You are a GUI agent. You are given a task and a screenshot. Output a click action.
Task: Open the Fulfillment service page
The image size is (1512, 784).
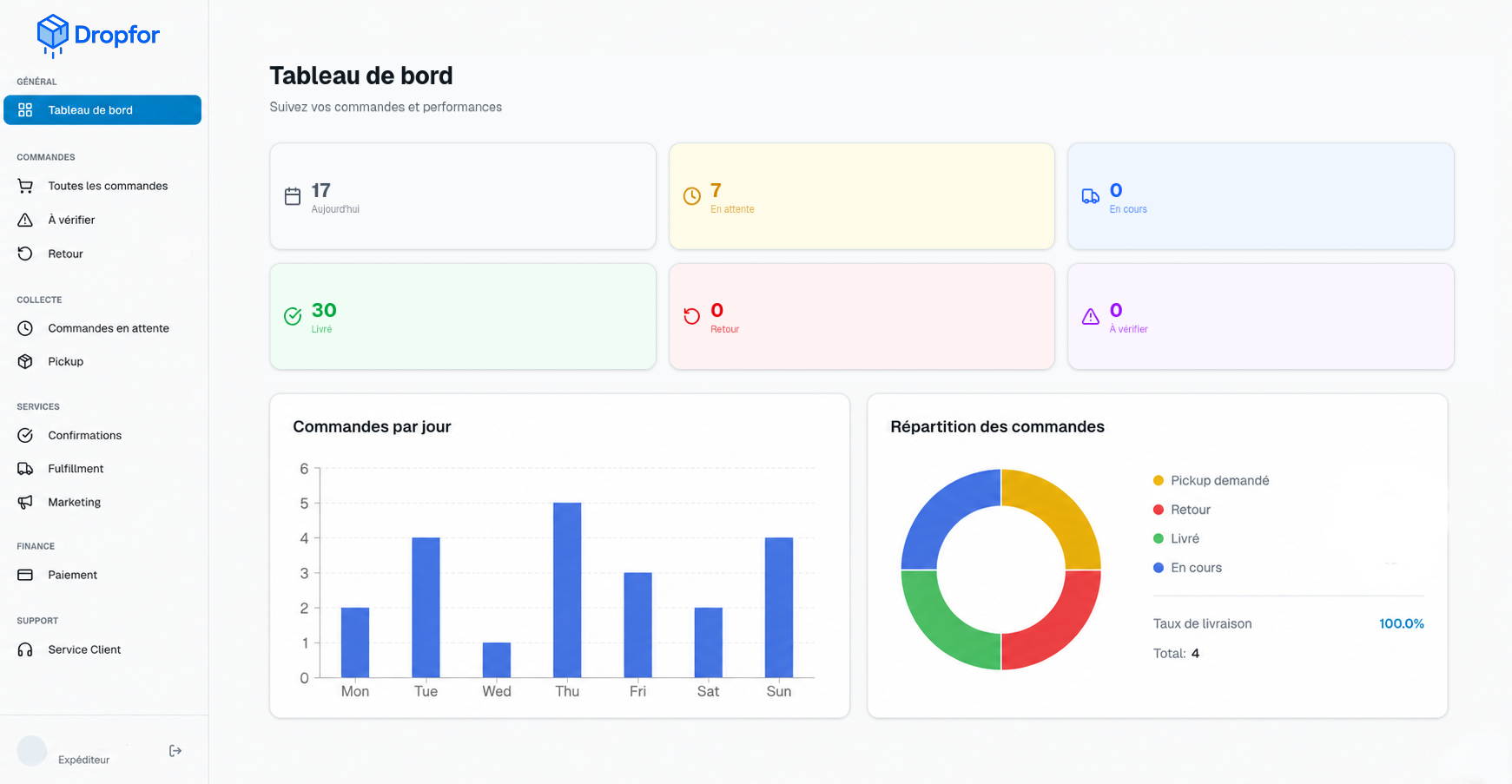coord(102,469)
